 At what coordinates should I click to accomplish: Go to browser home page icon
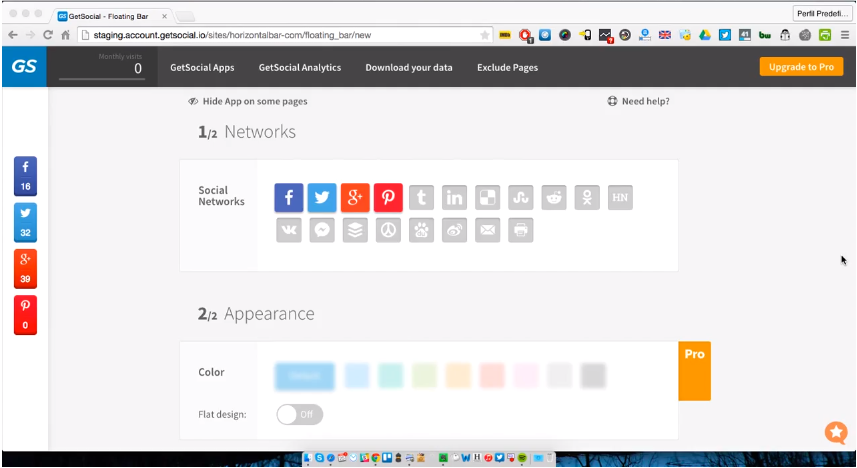66,35
